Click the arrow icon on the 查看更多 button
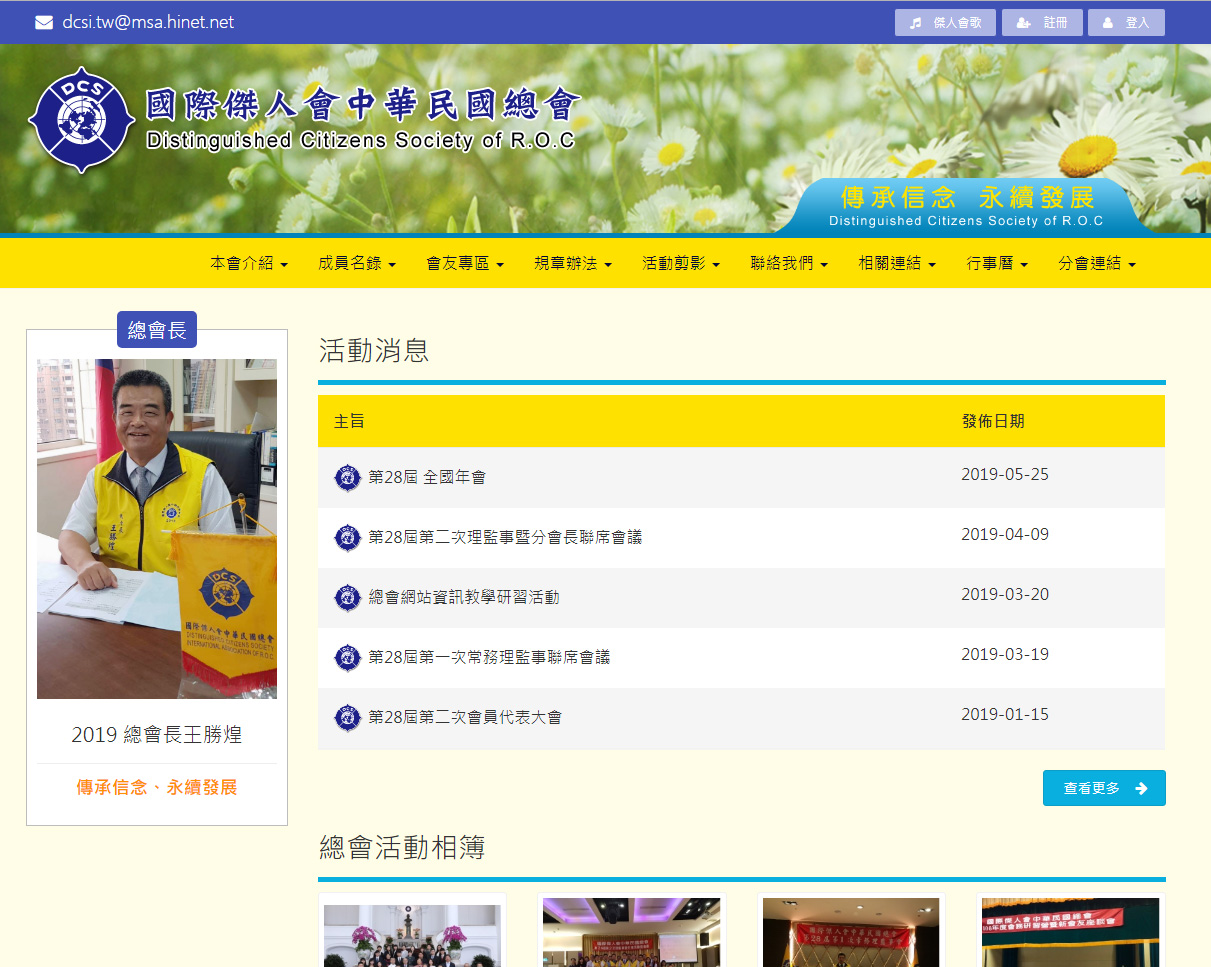This screenshot has height=967, width=1211. click(x=1141, y=788)
